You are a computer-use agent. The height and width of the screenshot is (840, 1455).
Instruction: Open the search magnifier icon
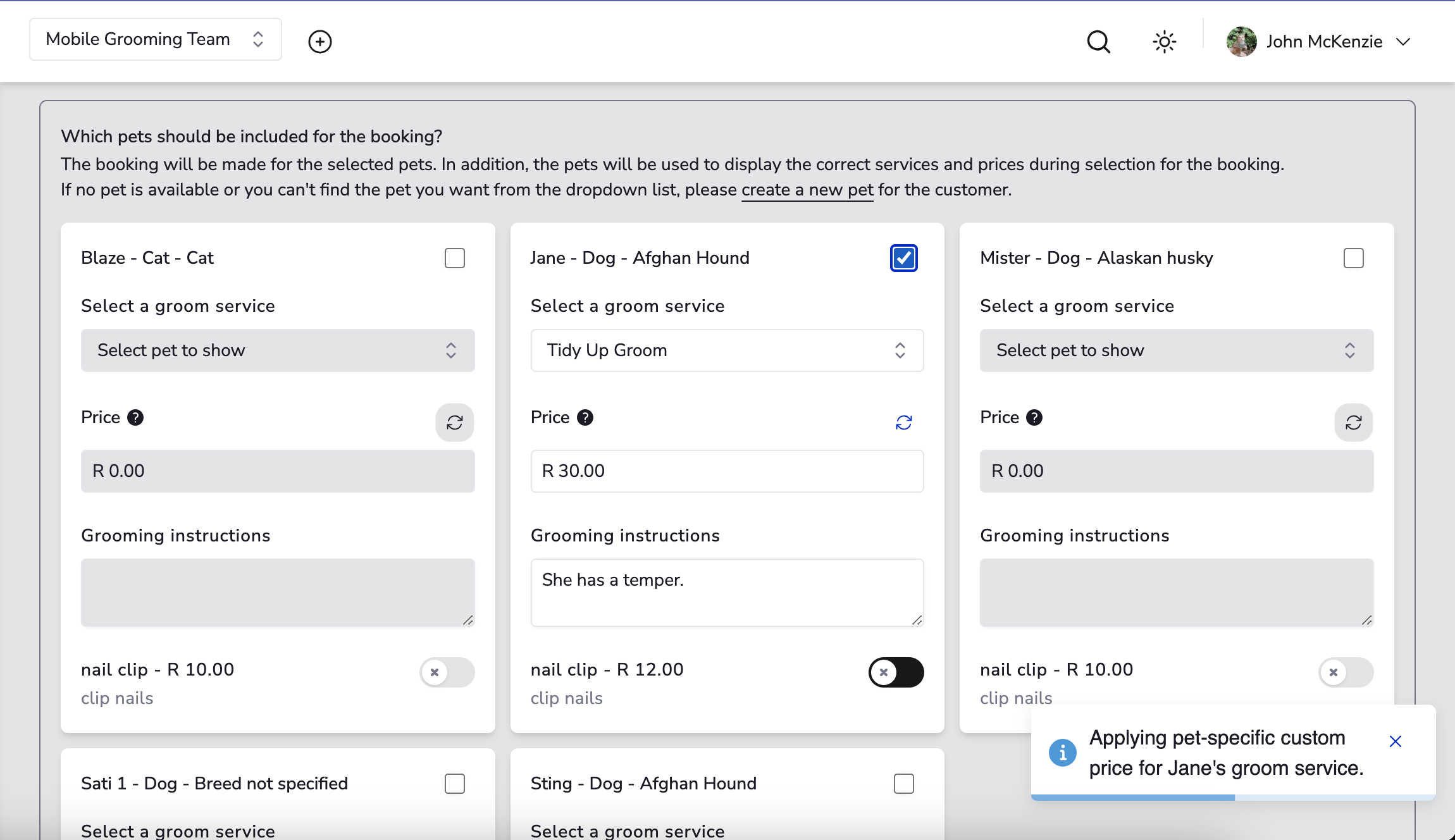(1098, 42)
